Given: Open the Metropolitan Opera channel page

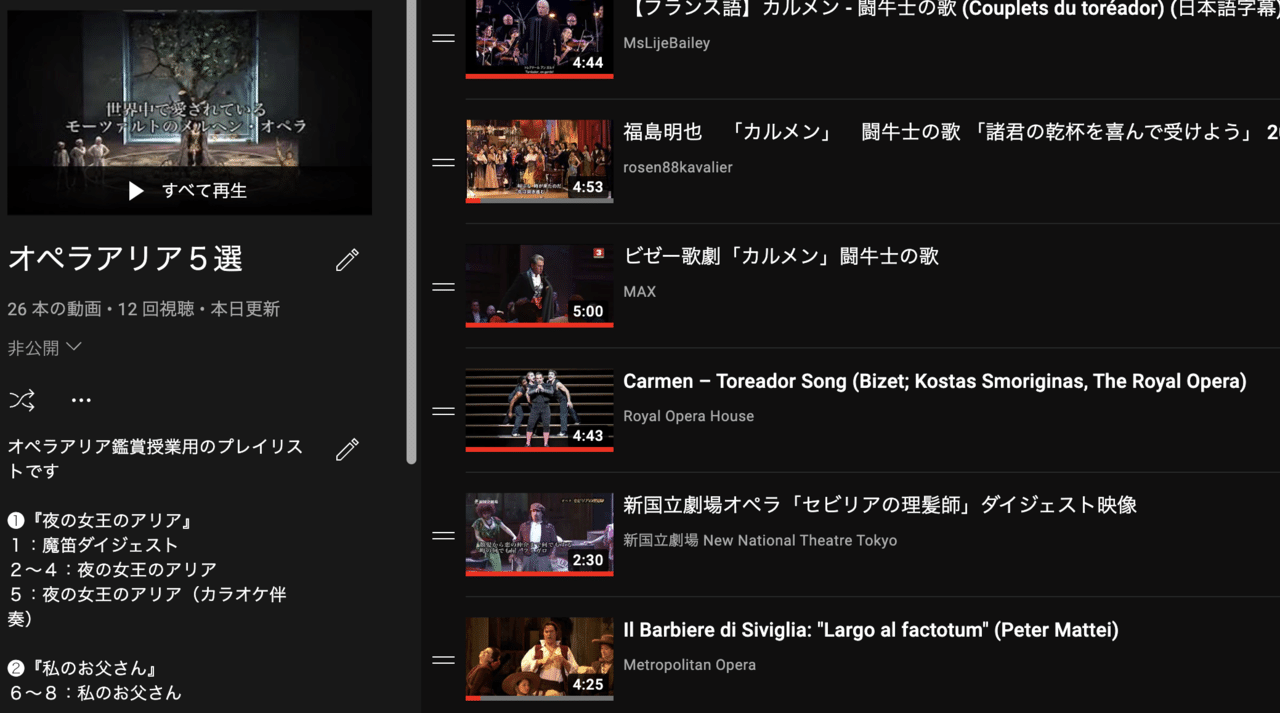Looking at the screenshot, I should click(x=690, y=664).
